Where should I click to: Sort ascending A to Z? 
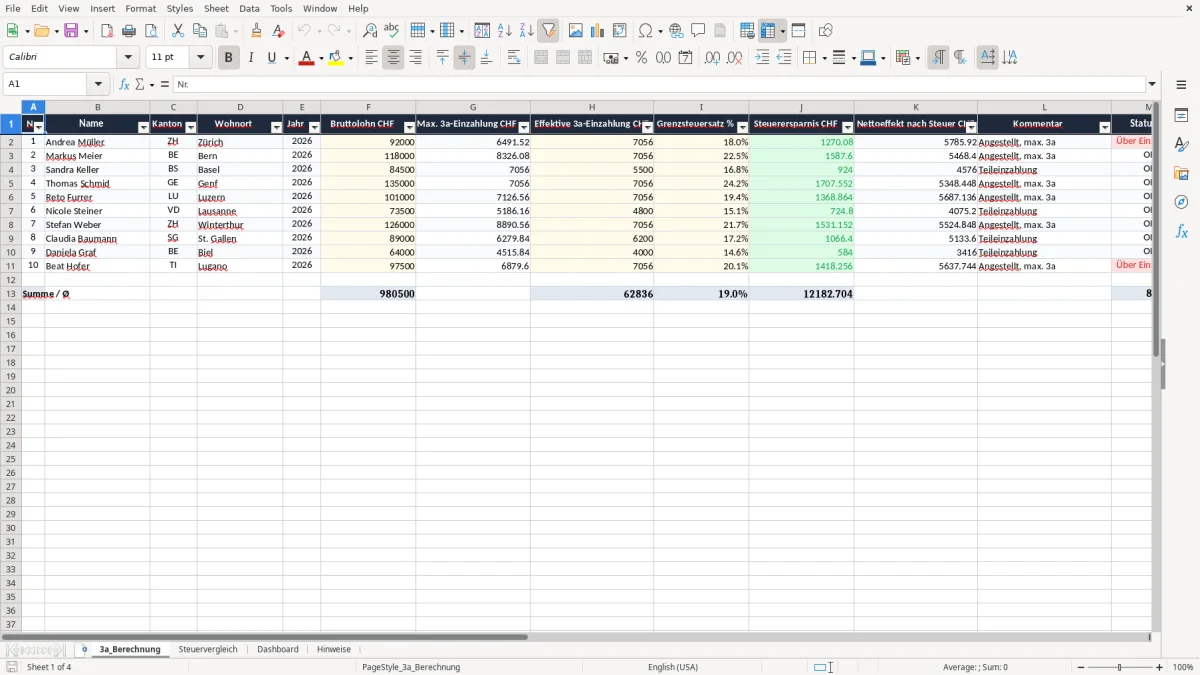[505, 31]
